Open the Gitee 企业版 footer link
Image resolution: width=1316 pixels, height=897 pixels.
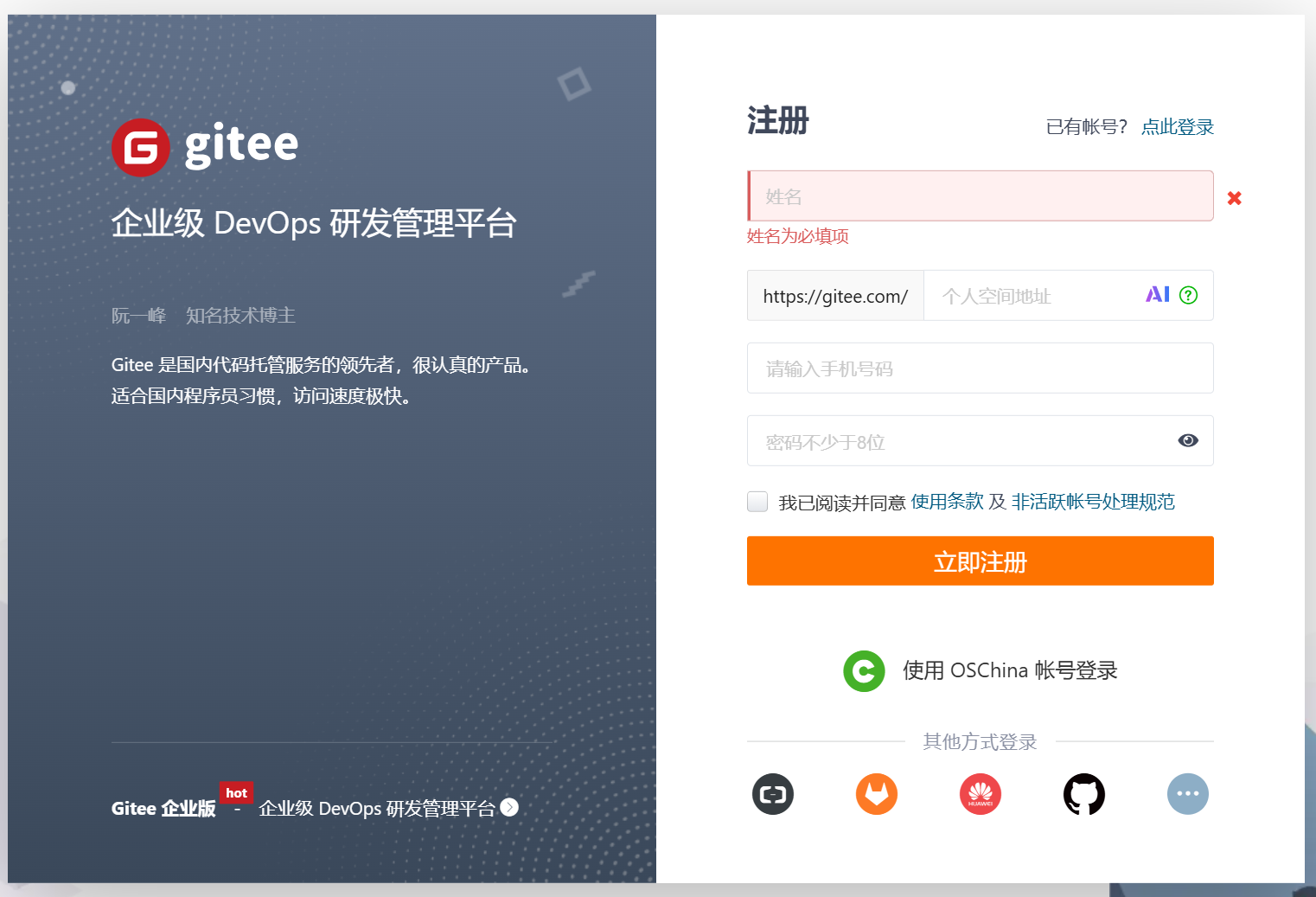pos(163,808)
